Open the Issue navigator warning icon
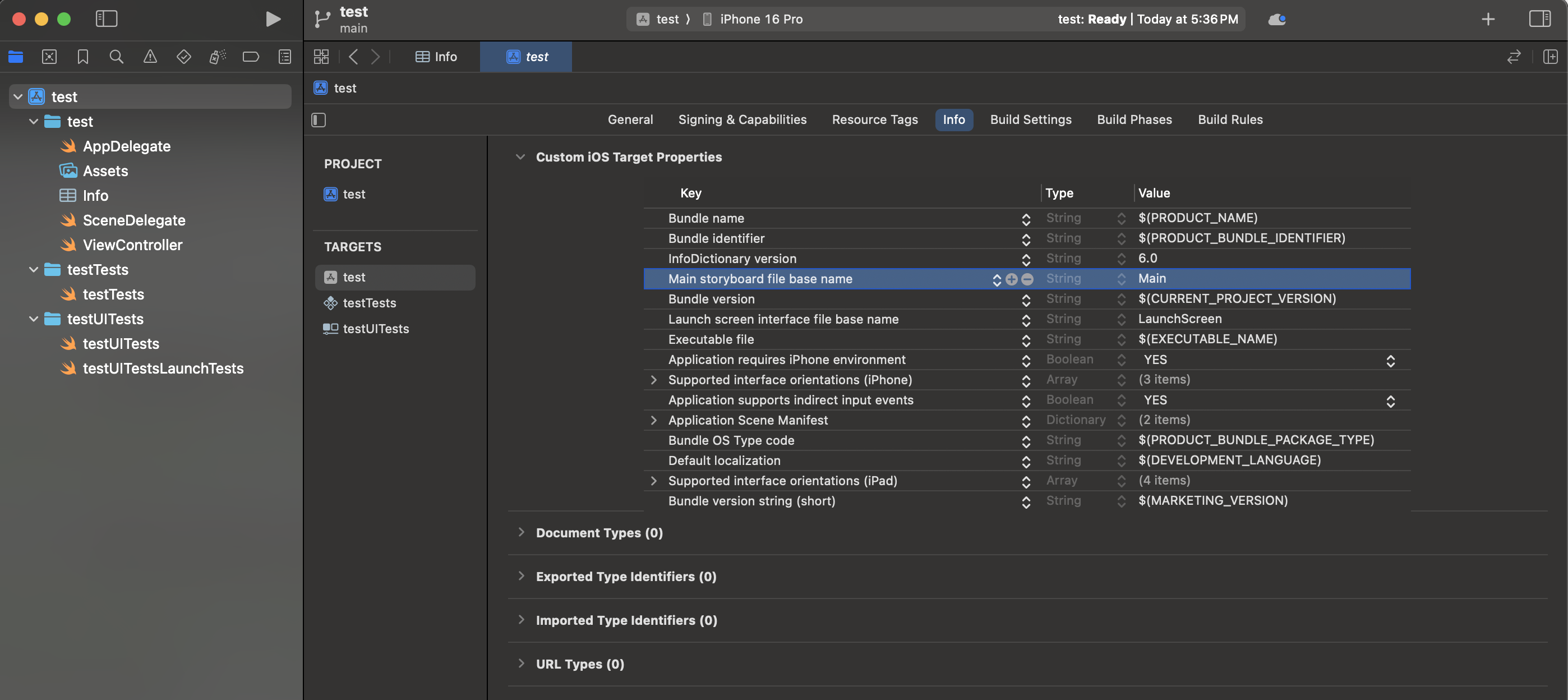Screen dimensions: 1568x700 [x=150, y=57]
